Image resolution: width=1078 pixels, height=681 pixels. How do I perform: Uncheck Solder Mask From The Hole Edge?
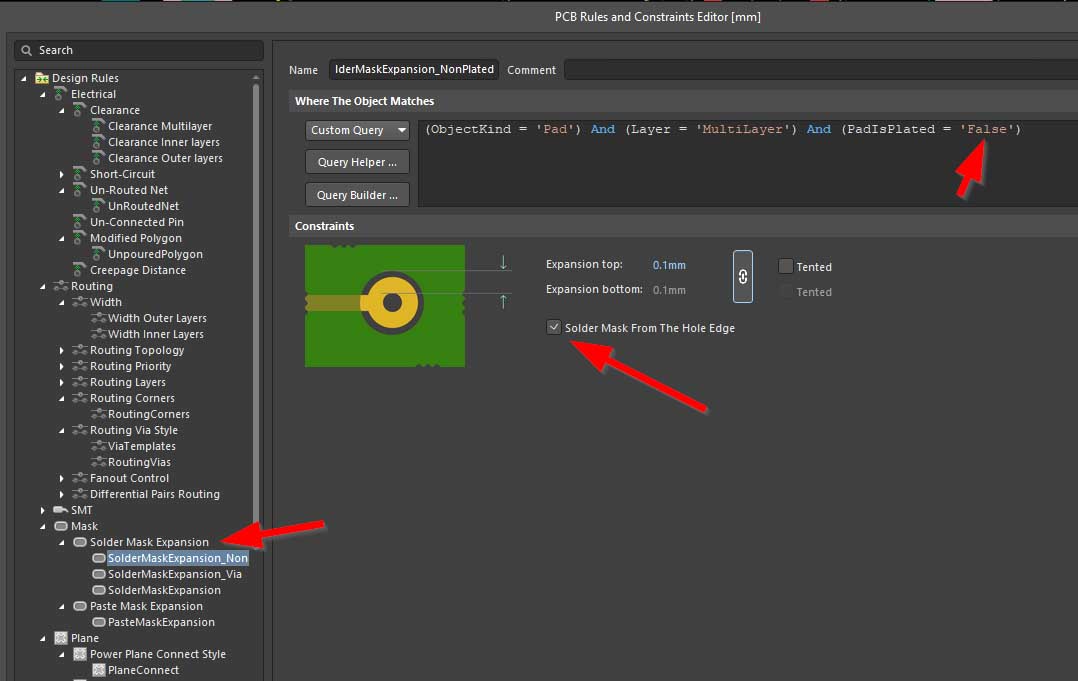(554, 327)
